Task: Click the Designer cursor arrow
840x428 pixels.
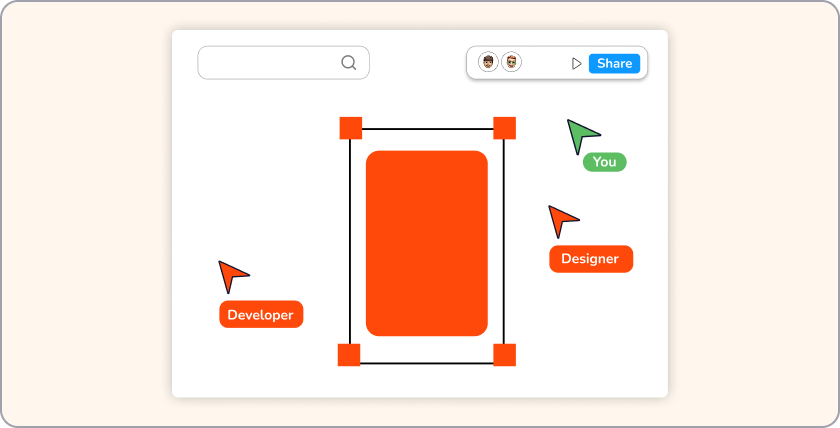Action: 561,219
